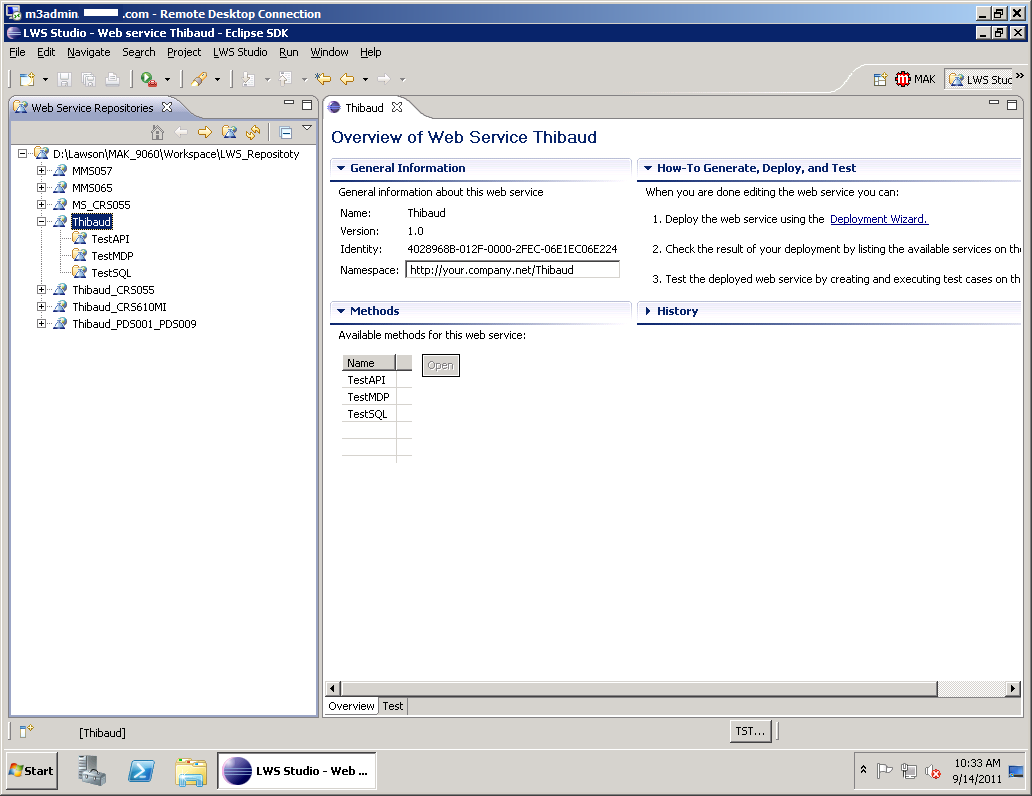Expand the MMS057 tree node
The width and height of the screenshot is (1032, 796).
coord(42,171)
